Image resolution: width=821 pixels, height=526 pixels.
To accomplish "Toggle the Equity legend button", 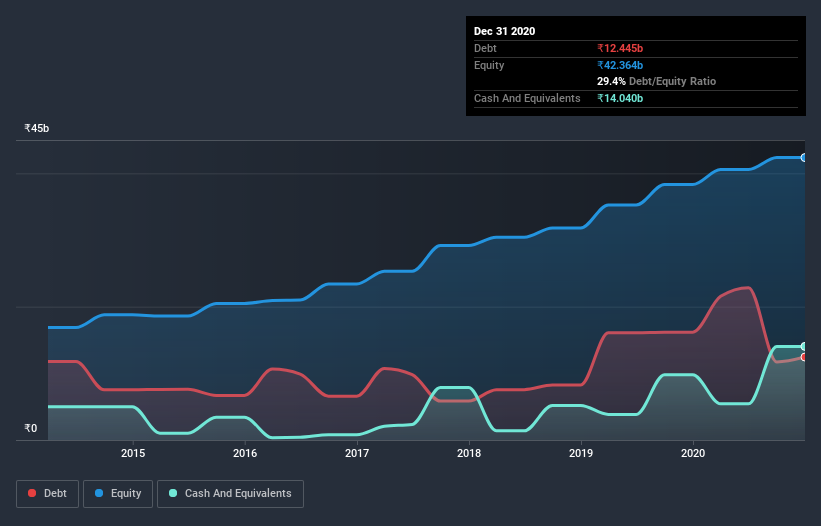I will (118, 494).
